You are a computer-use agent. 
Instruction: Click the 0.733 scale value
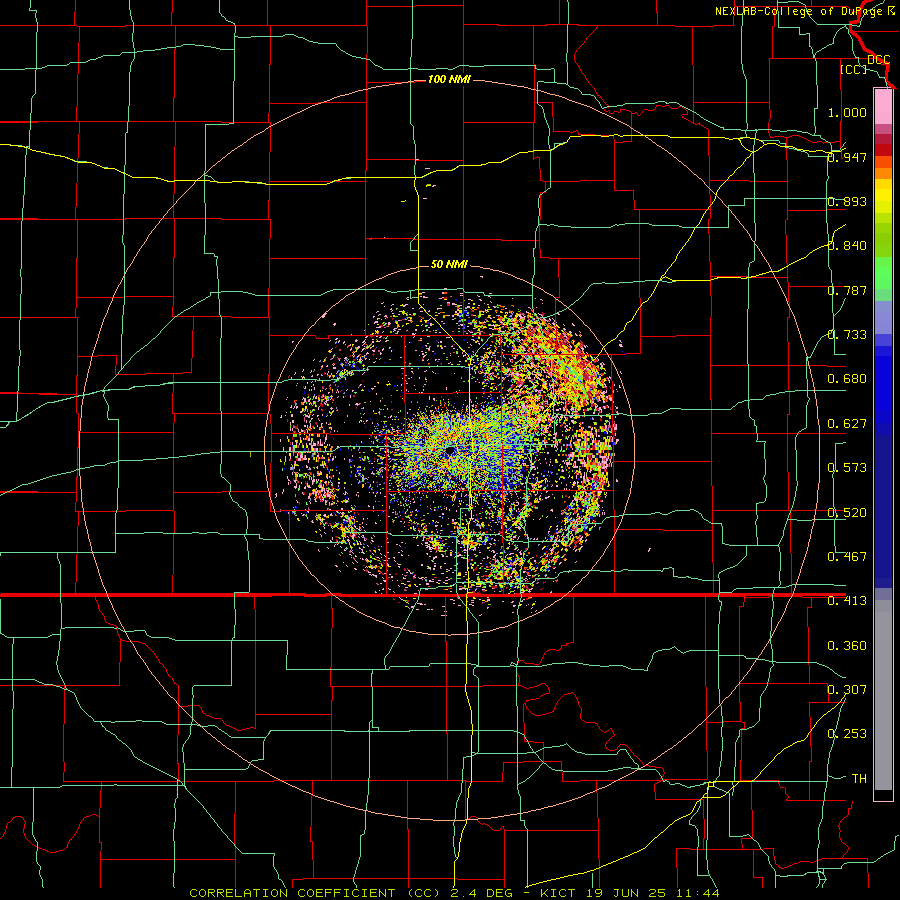point(847,335)
